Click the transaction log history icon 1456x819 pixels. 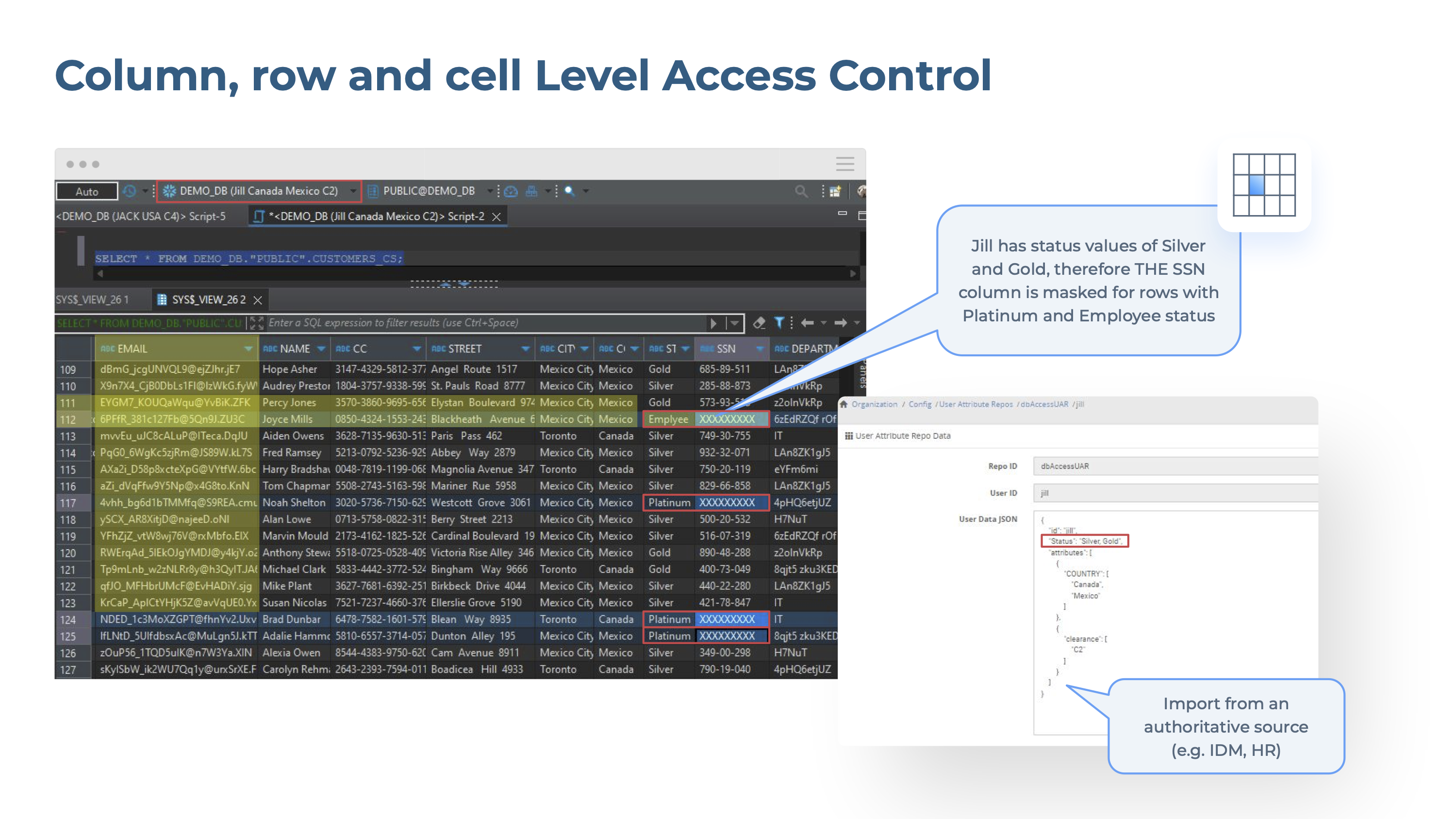point(130,191)
